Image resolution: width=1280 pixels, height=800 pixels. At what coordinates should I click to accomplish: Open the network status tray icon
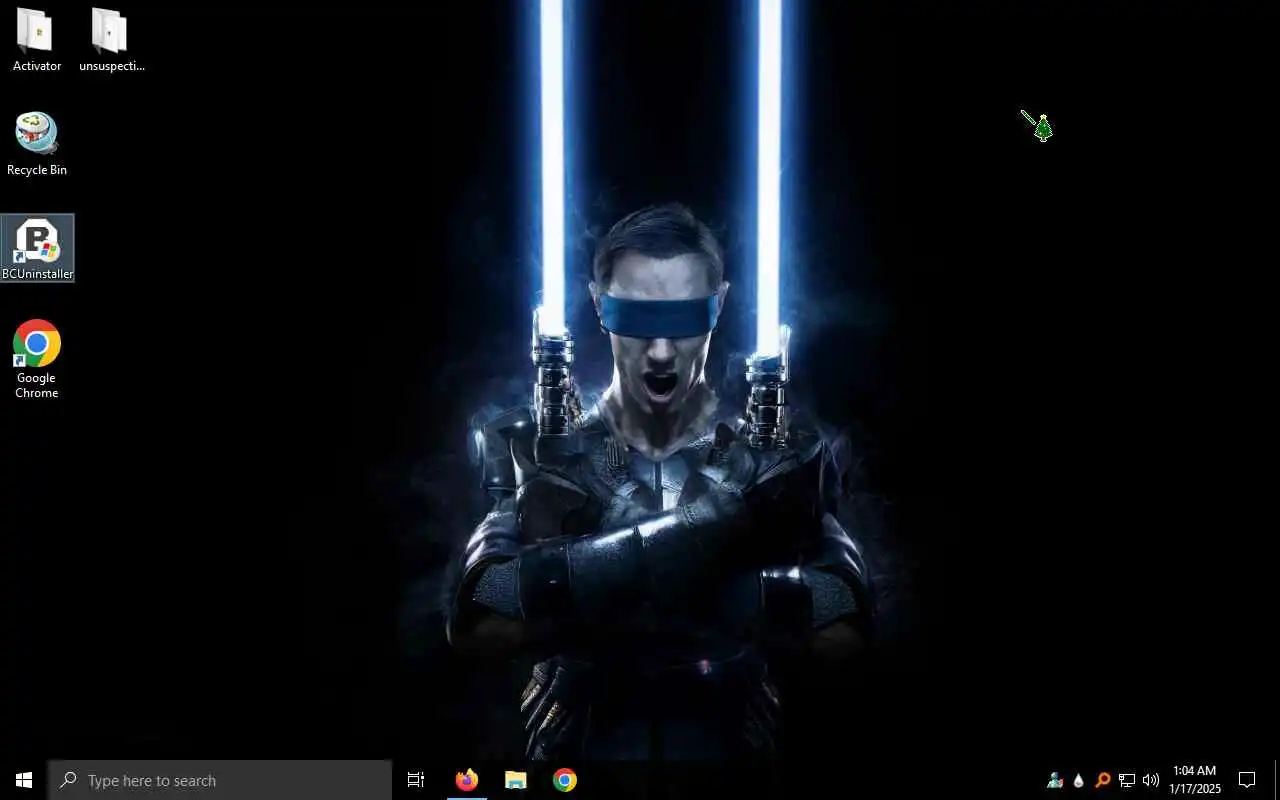(1127, 780)
